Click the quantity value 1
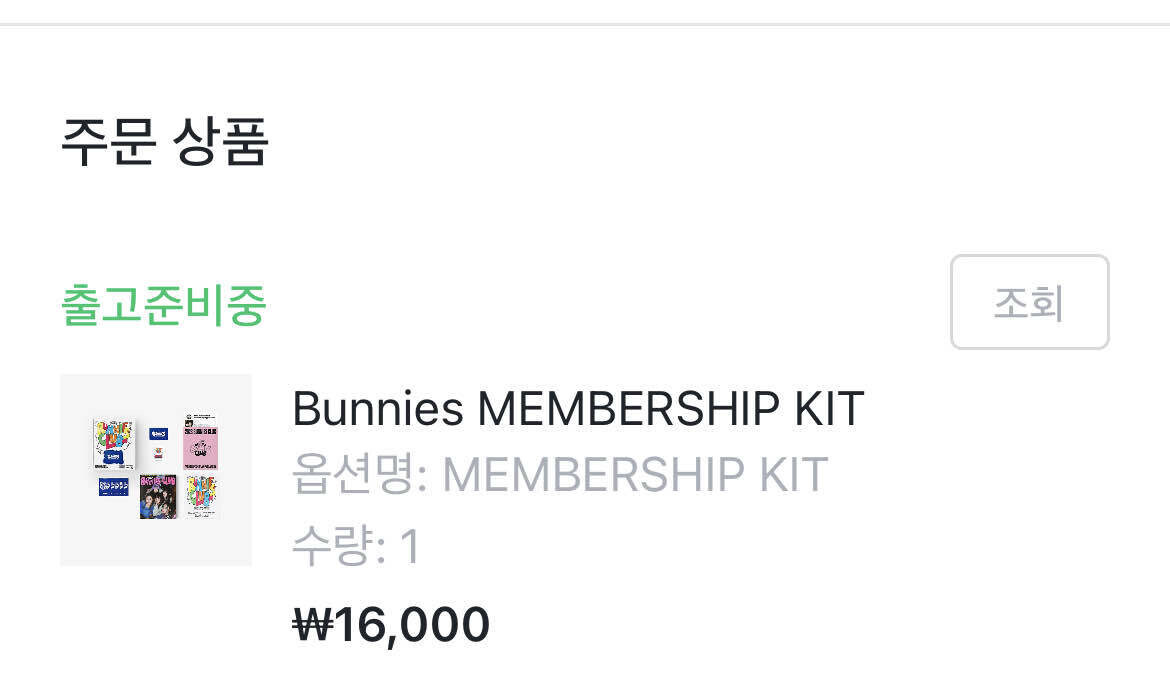 click(x=410, y=547)
